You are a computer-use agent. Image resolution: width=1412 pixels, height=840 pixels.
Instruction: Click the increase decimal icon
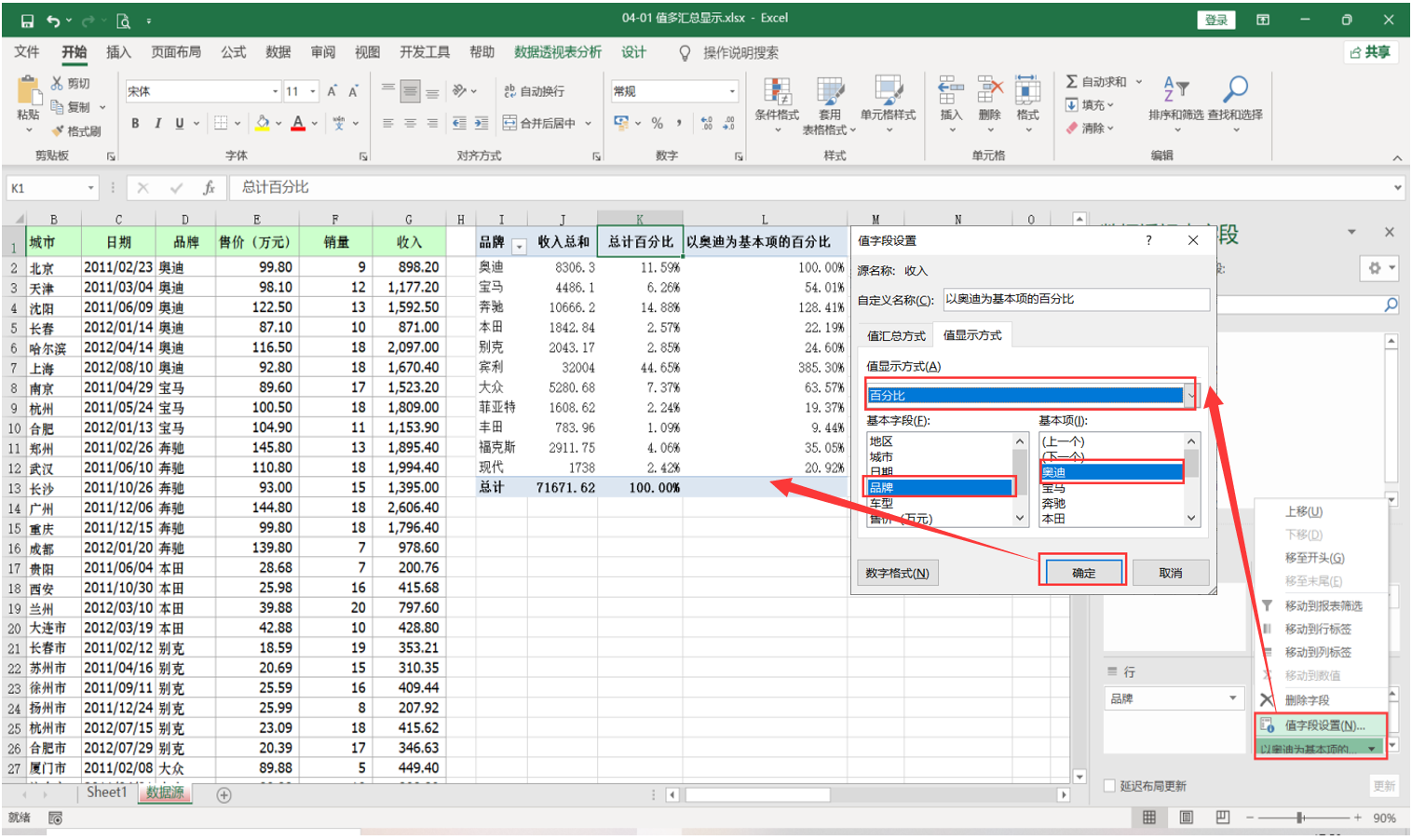(x=706, y=123)
